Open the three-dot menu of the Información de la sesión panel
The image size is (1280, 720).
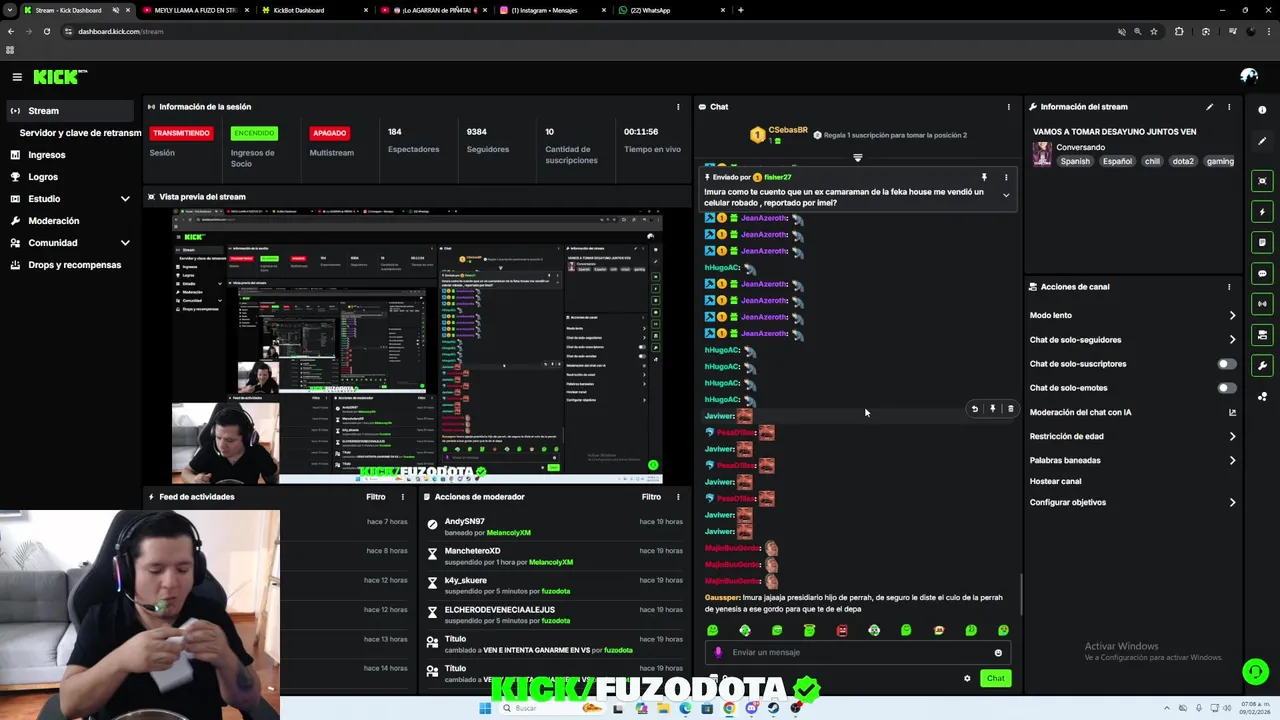point(678,107)
